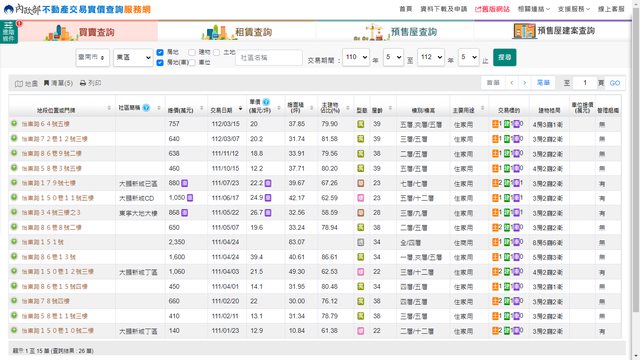Open start year dropdown showing 110
Viewport: 640px width, 360px height.
[x=356, y=57]
